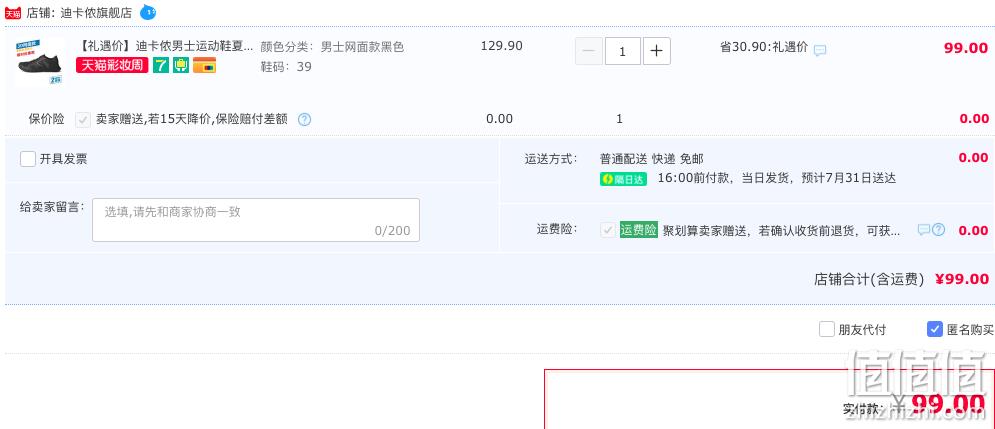Open the 运费险 comment bubble icon
This screenshot has height=429, width=995.
tap(923, 230)
